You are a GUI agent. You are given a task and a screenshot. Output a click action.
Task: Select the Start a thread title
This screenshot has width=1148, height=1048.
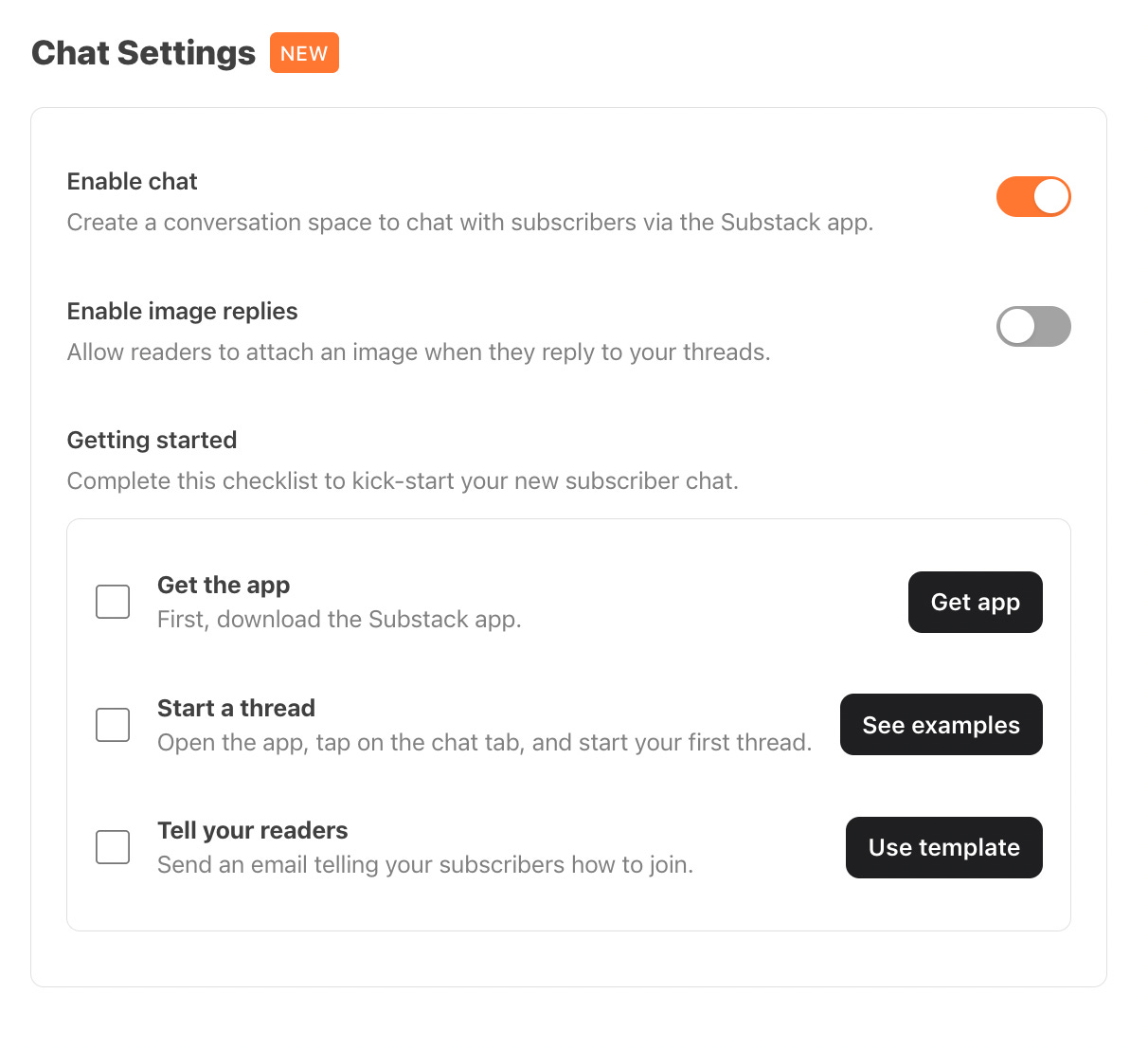[236, 708]
